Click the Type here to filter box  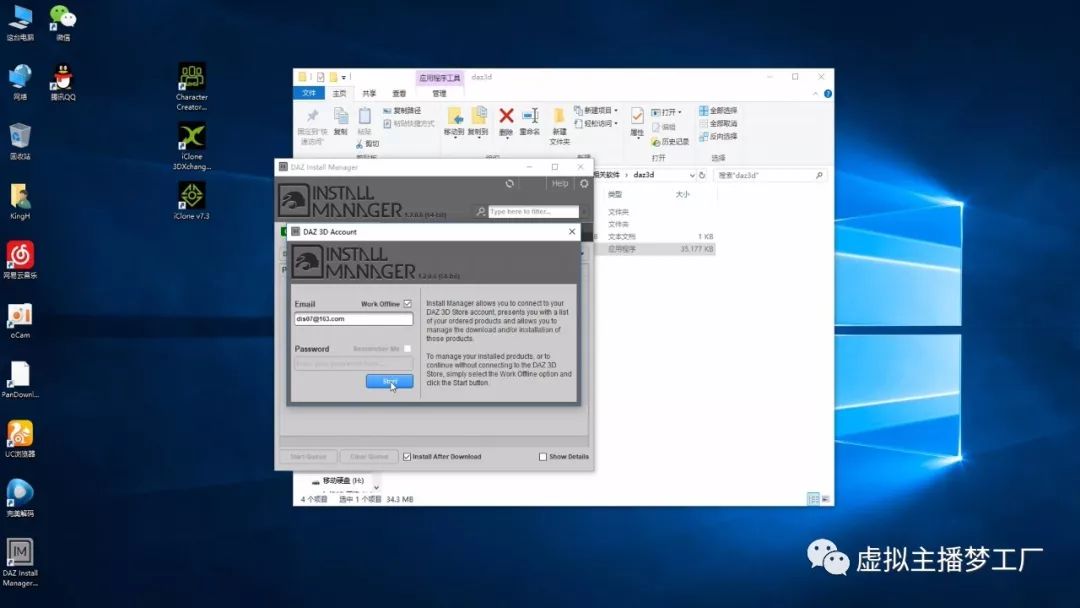[x=533, y=211]
